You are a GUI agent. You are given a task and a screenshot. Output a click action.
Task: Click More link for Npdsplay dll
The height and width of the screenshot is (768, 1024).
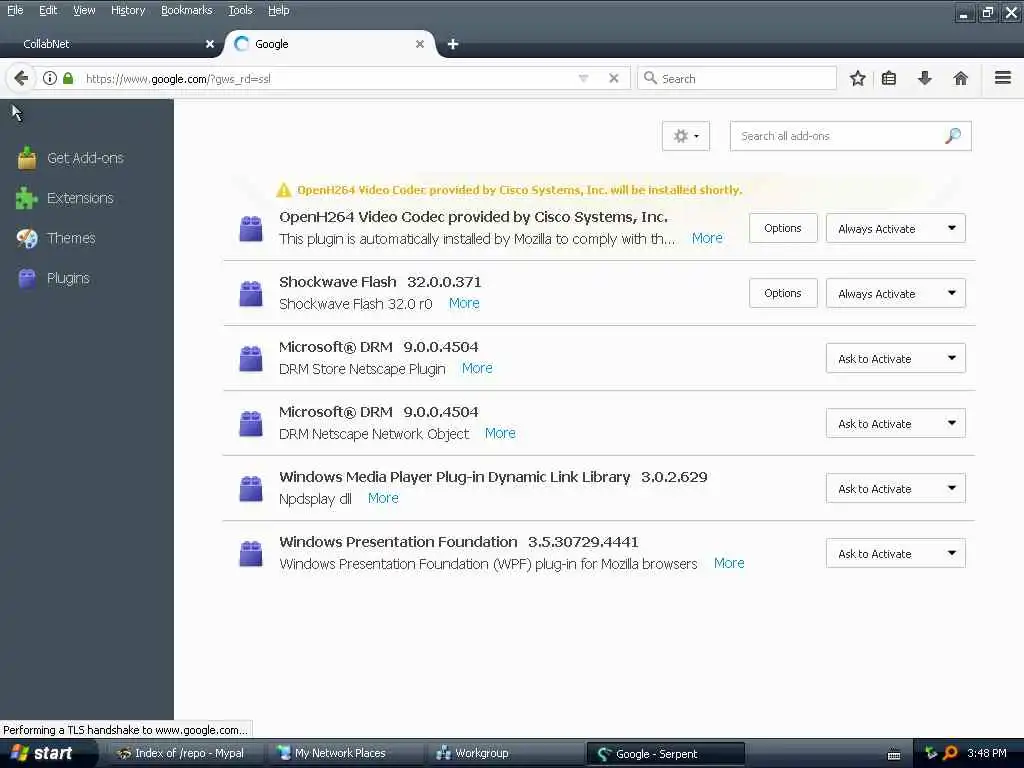click(x=383, y=498)
